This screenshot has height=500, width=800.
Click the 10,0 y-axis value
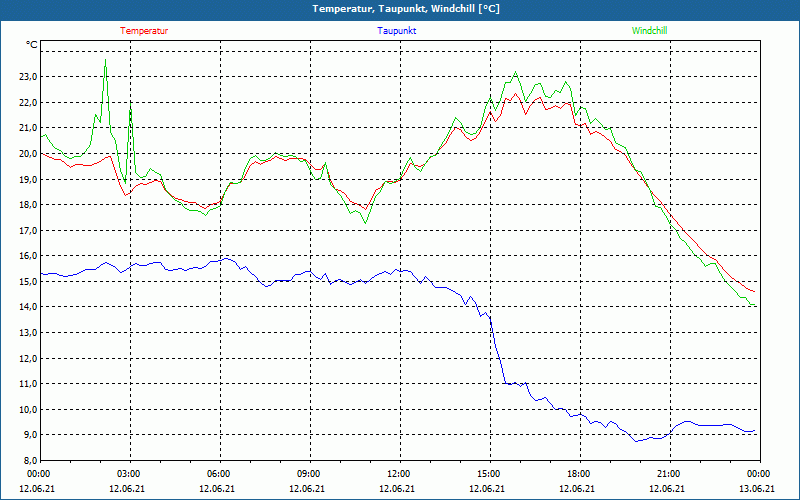click(28, 409)
